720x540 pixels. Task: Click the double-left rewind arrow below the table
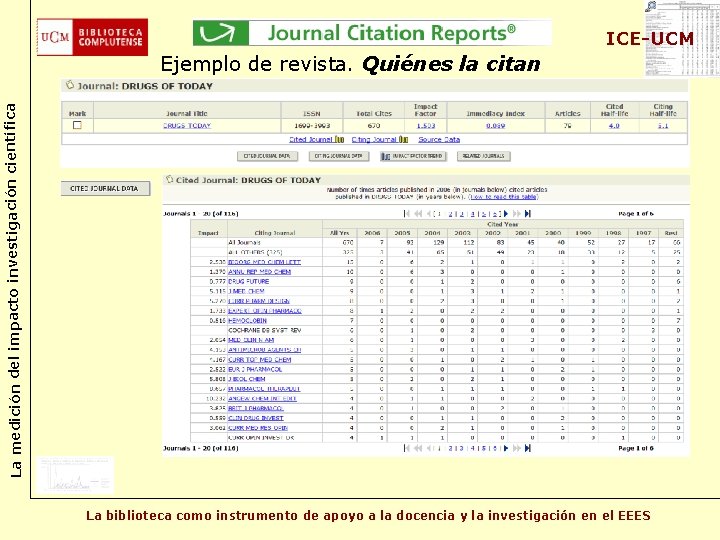pyautogui.click(x=418, y=448)
